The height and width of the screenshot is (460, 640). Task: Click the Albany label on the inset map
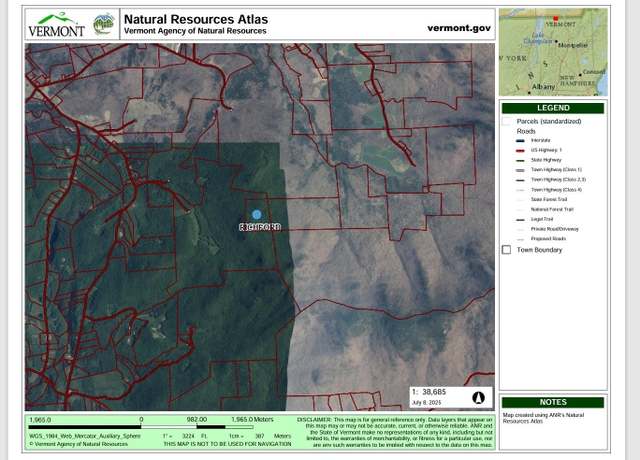point(543,87)
